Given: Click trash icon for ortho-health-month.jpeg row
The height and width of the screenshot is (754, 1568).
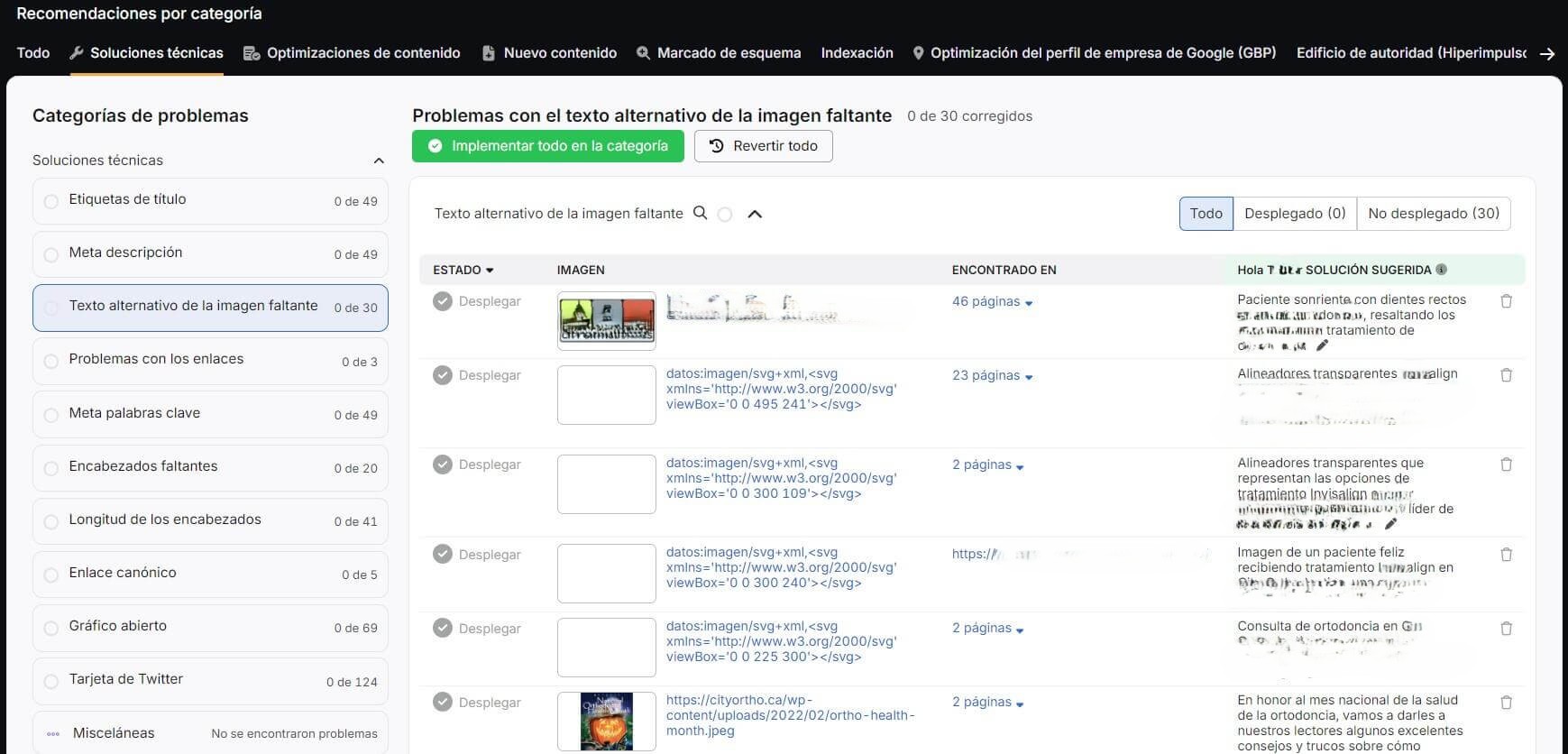Looking at the screenshot, I should pos(1506,702).
